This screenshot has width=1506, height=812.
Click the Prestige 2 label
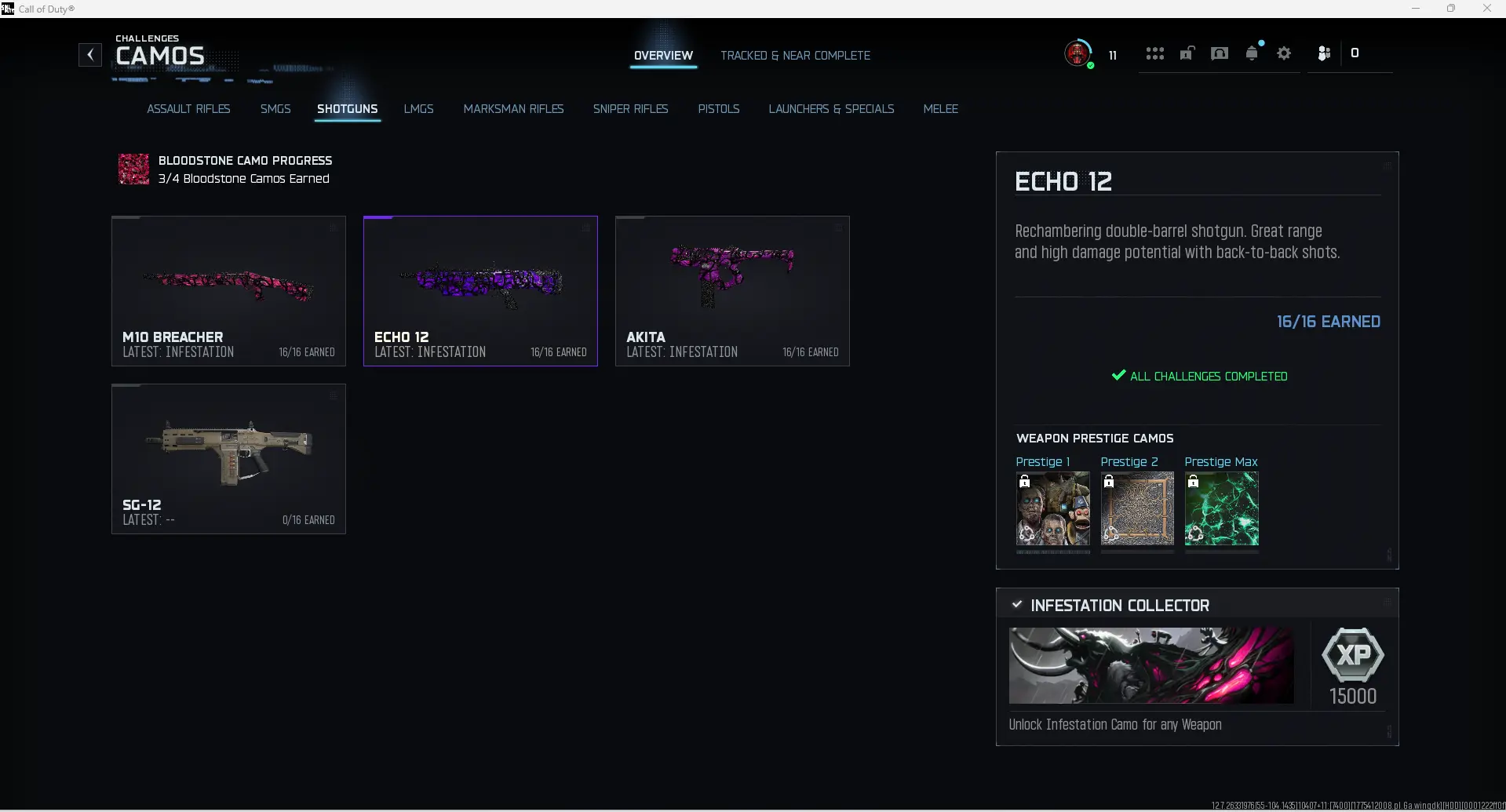pos(1129,462)
